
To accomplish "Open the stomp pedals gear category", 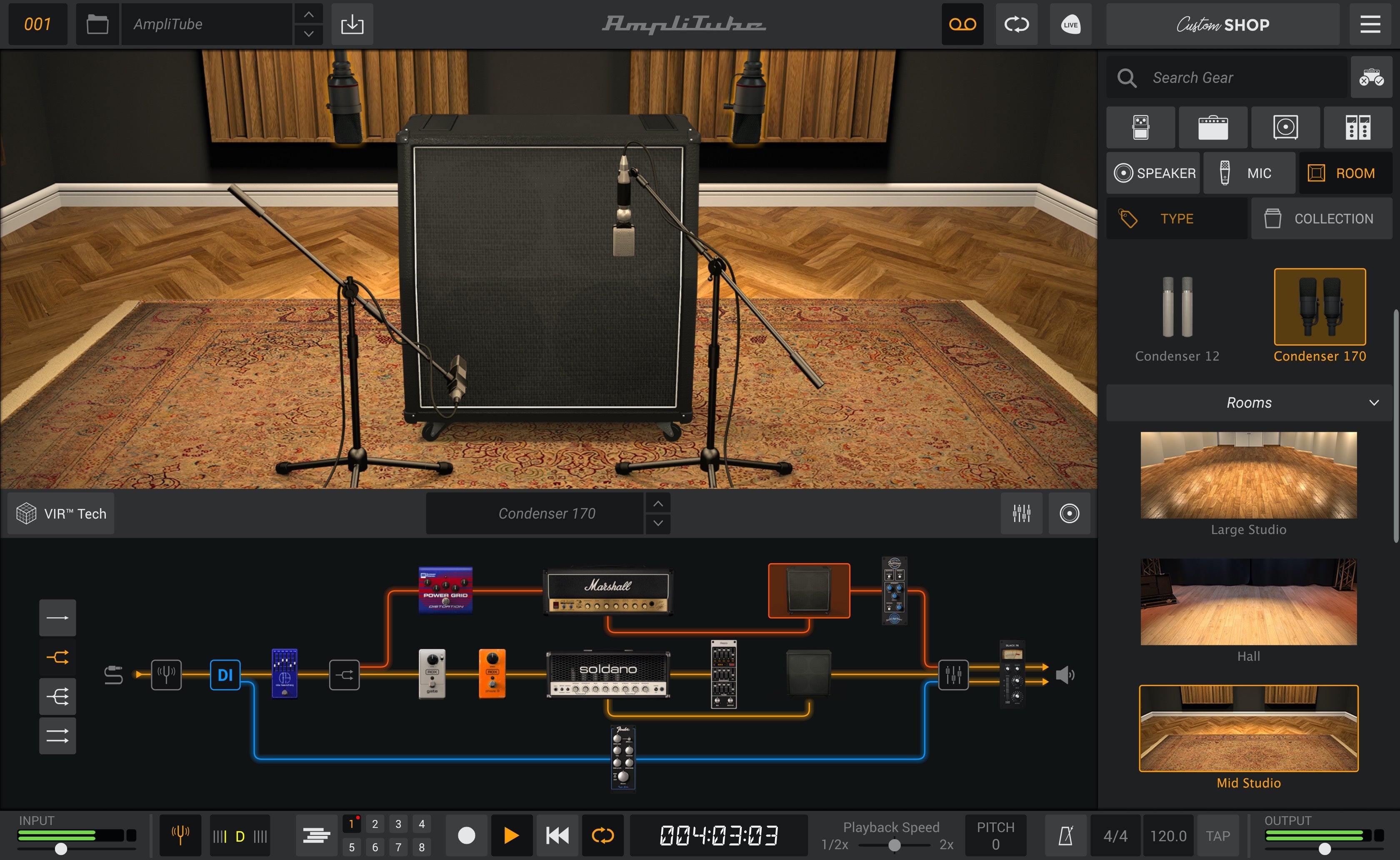I will tap(1140, 128).
